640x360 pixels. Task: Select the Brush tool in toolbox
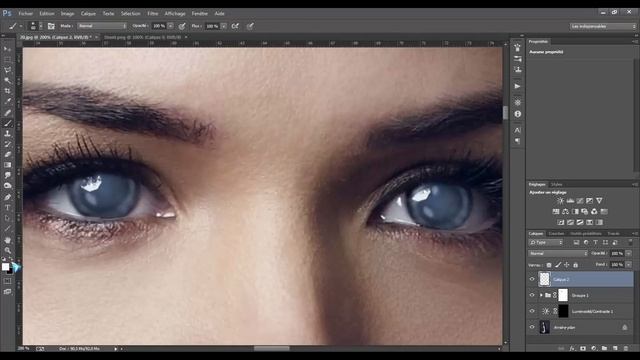point(7,123)
